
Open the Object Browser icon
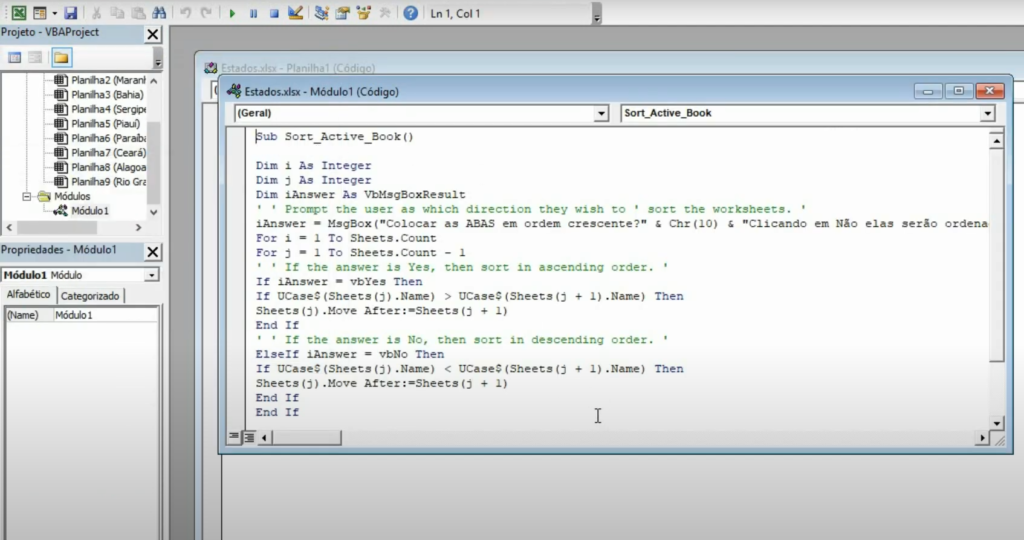coord(364,12)
